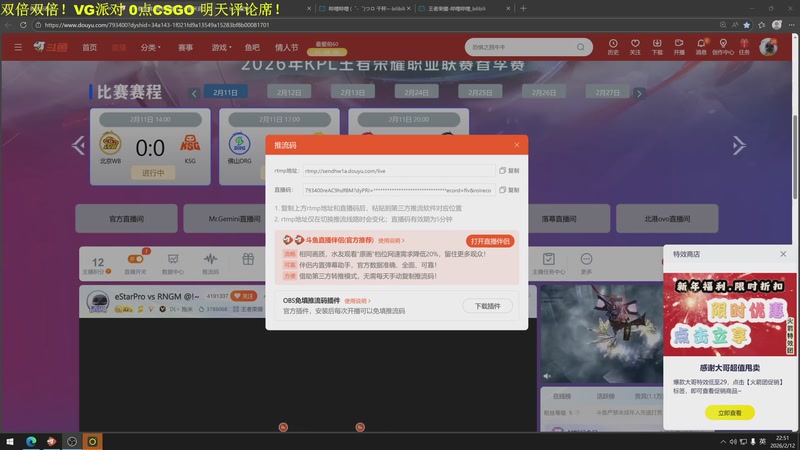This screenshot has height=450, width=800.
Task: Open 官方直播间 button
Action: pyautogui.click(x=127, y=219)
